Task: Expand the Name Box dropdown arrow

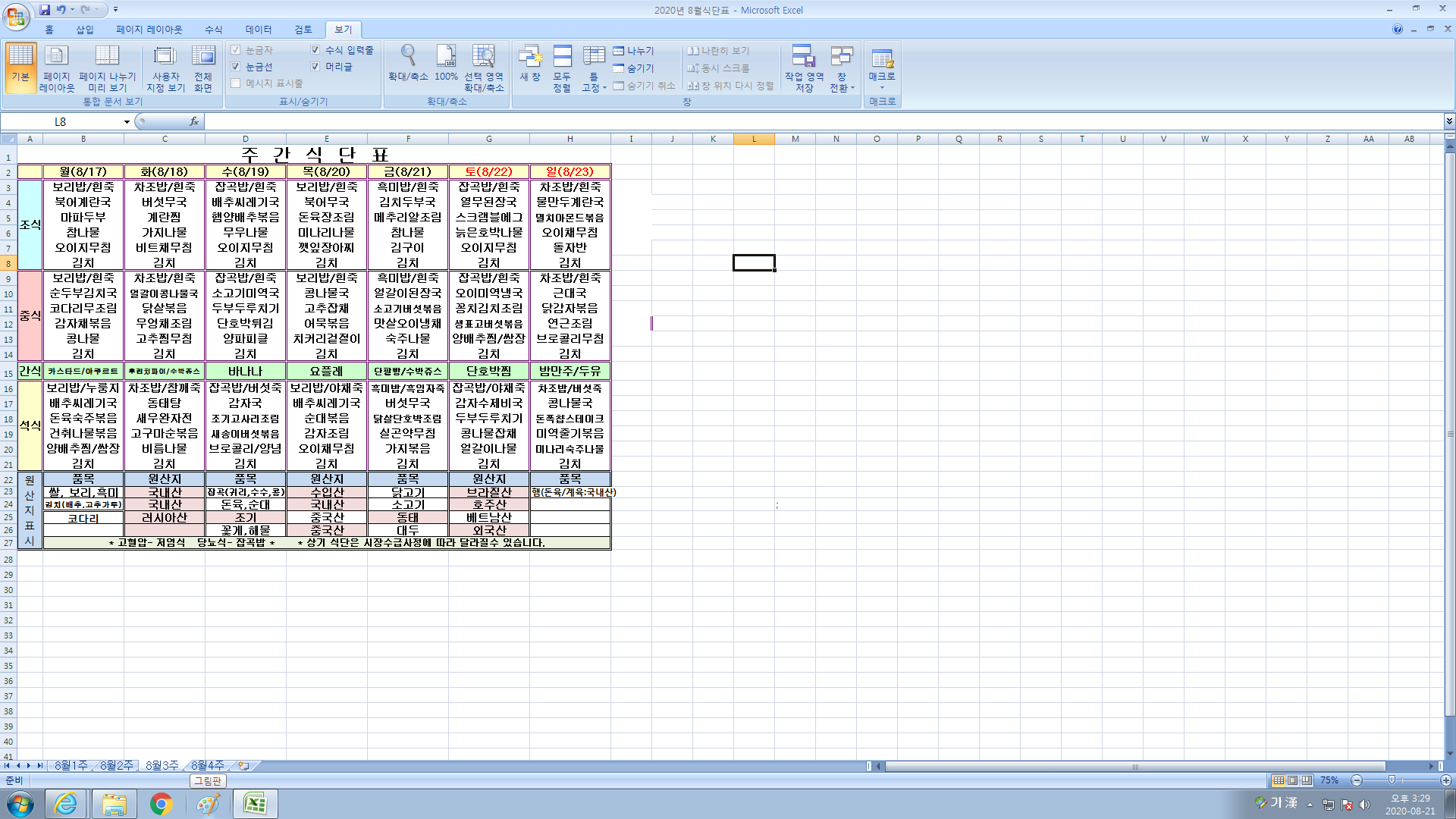Action: (127, 122)
